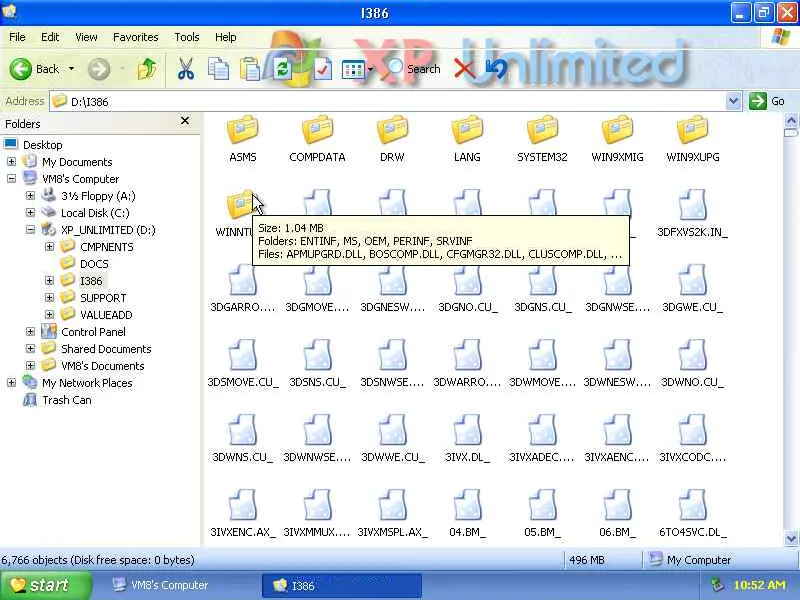
Task: Open the Help menu
Action: 226,37
